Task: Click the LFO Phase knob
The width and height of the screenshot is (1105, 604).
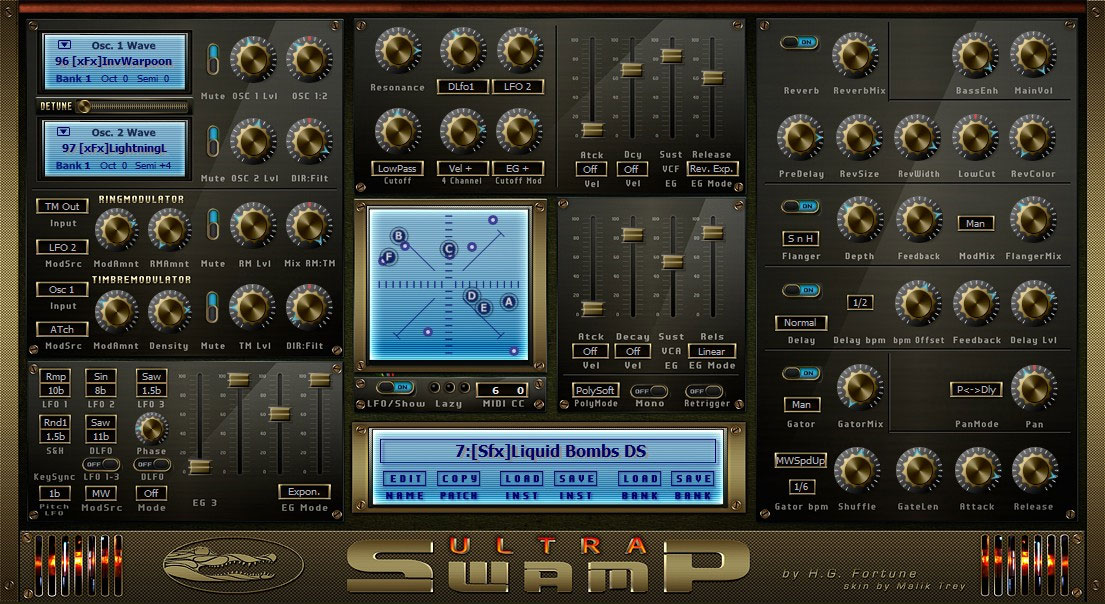Action: [152, 429]
